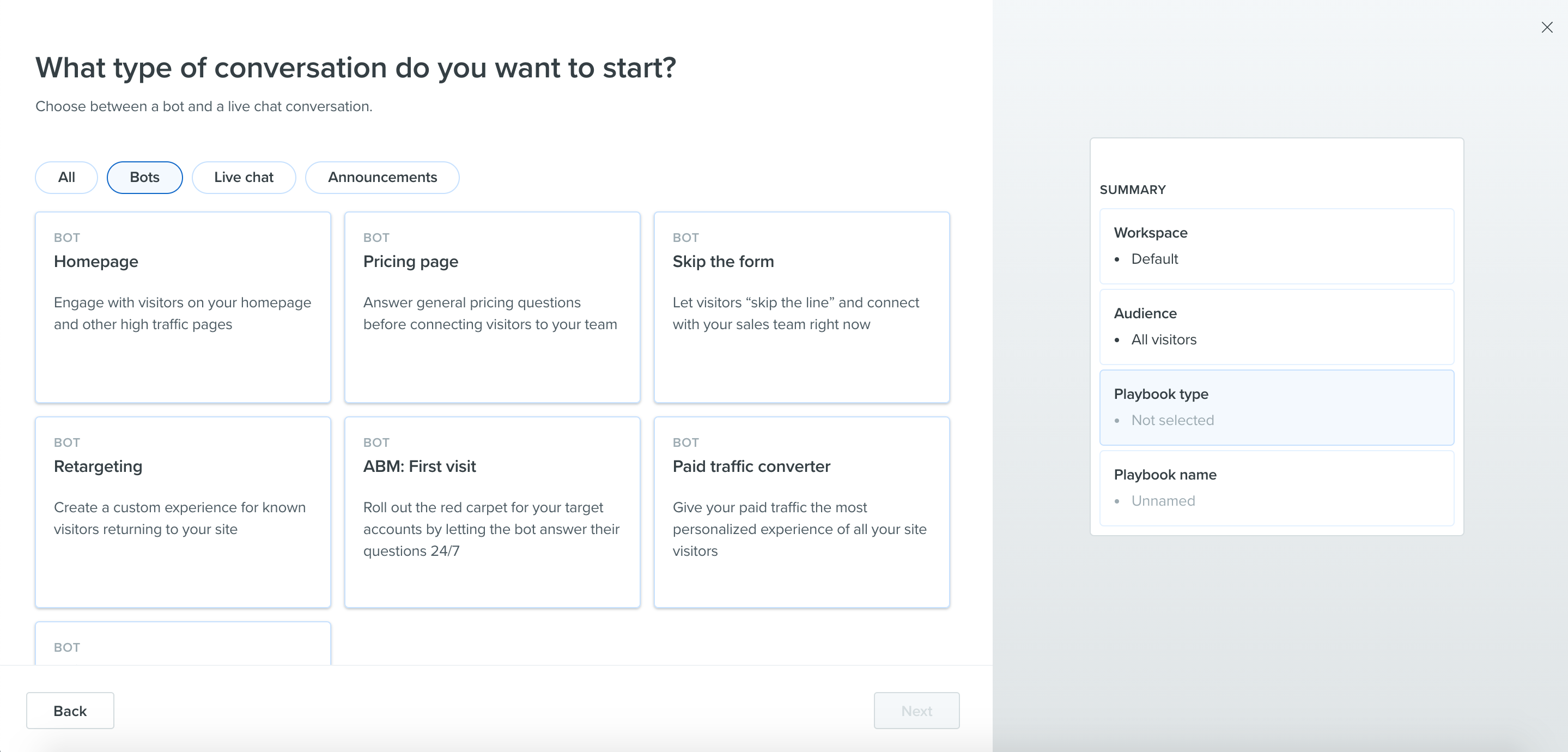Close the playbook wizard with X icon
Image resolution: width=1568 pixels, height=752 pixels.
[x=1547, y=27]
